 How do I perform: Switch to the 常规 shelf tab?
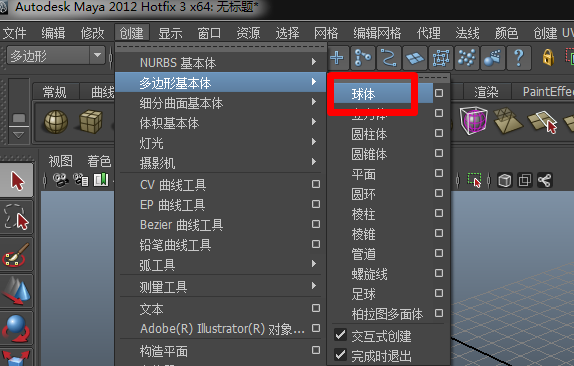click(x=55, y=92)
